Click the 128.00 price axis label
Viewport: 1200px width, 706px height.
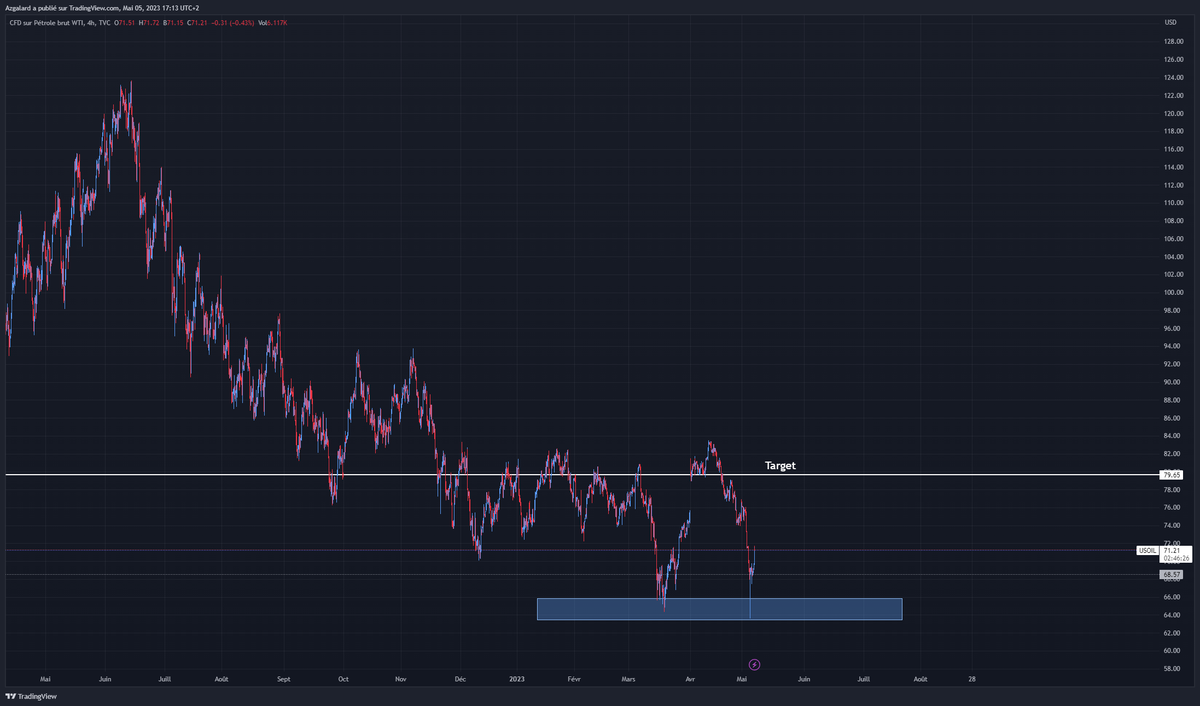[x=1174, y=42]
